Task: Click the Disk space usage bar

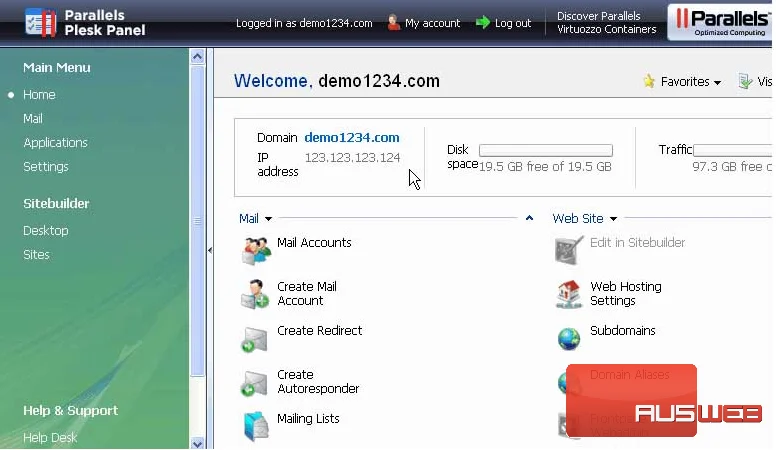Action: 546,150
